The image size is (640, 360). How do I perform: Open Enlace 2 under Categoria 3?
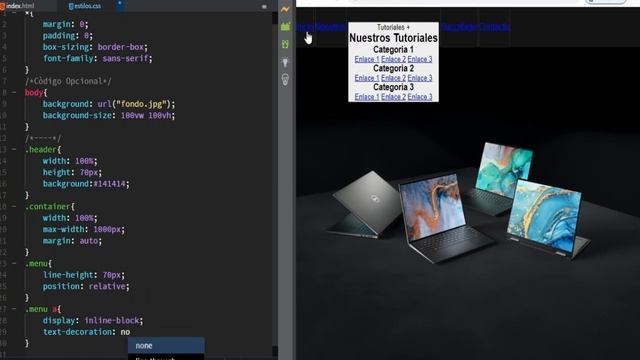pos(393,97)
